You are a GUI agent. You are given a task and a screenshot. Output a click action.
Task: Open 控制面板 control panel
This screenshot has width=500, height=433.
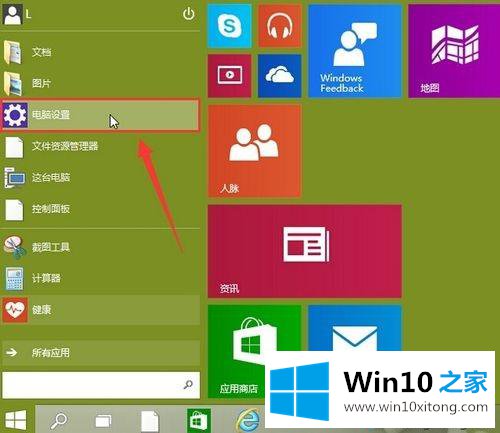(100, 209)
